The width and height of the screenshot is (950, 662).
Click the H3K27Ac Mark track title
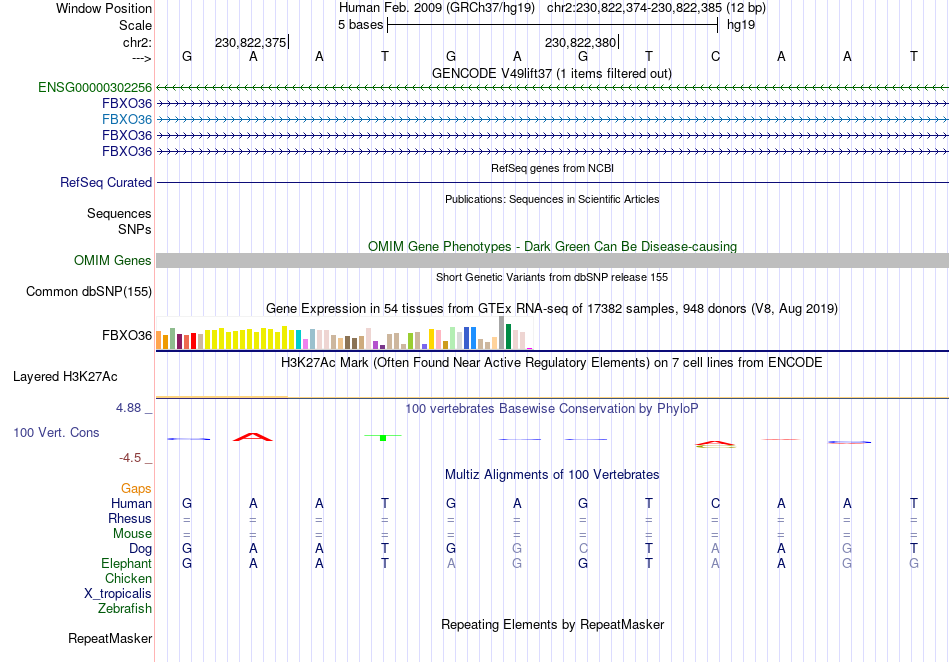click(552, 363)
